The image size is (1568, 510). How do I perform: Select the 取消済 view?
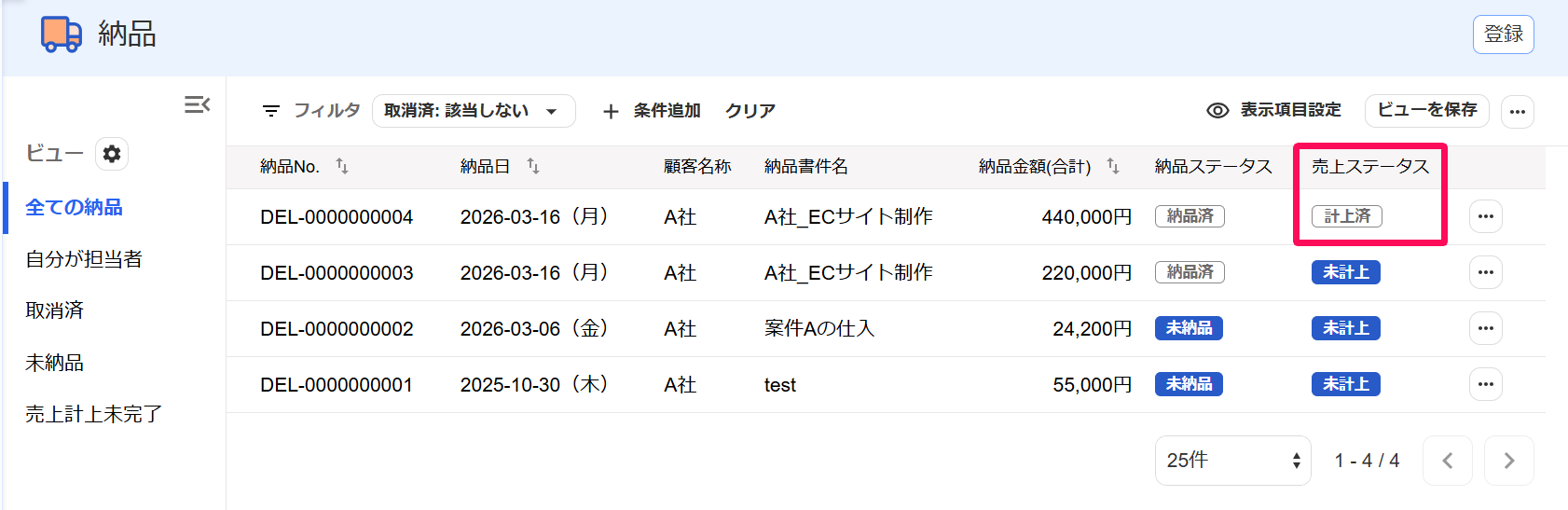[54, 310]
